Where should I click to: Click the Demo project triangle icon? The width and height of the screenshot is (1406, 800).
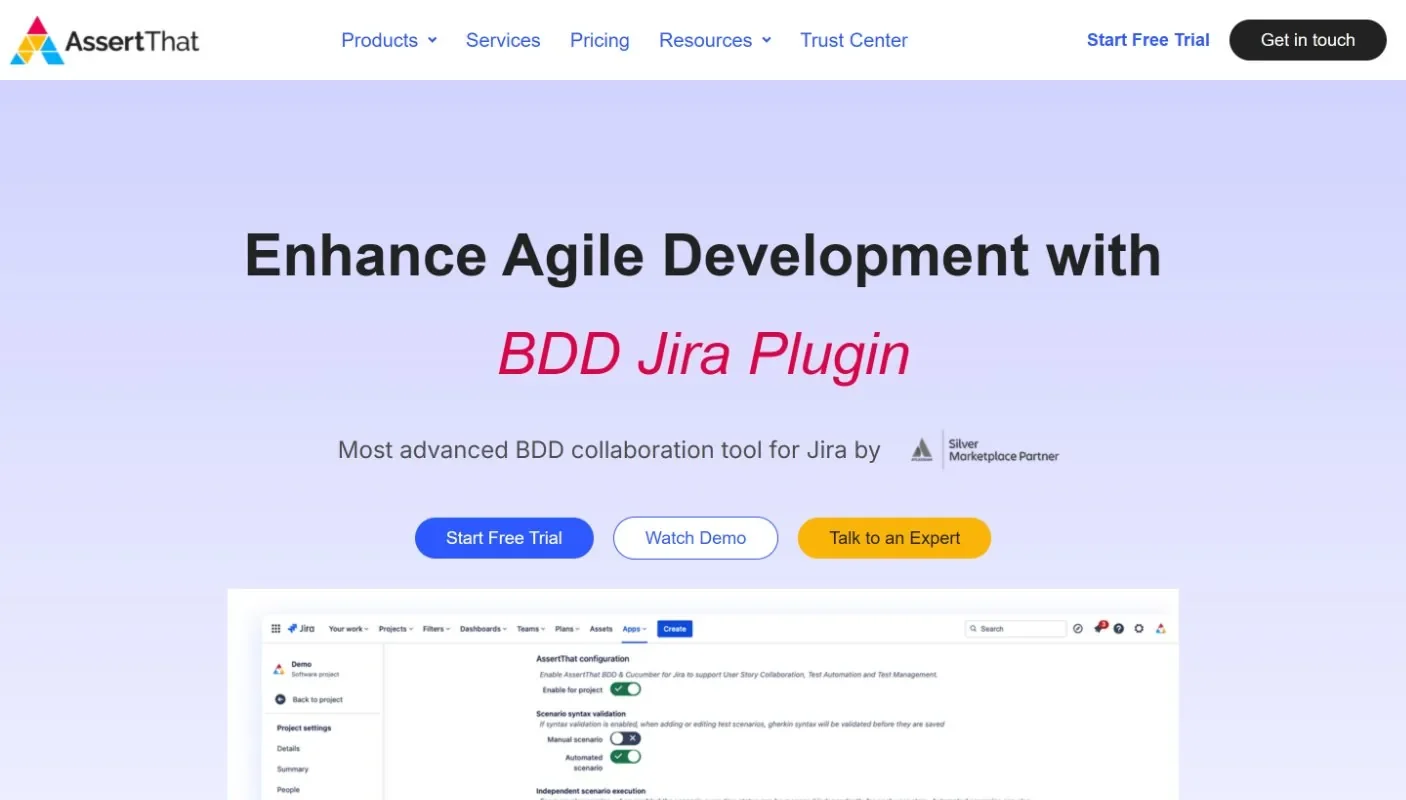278,668
